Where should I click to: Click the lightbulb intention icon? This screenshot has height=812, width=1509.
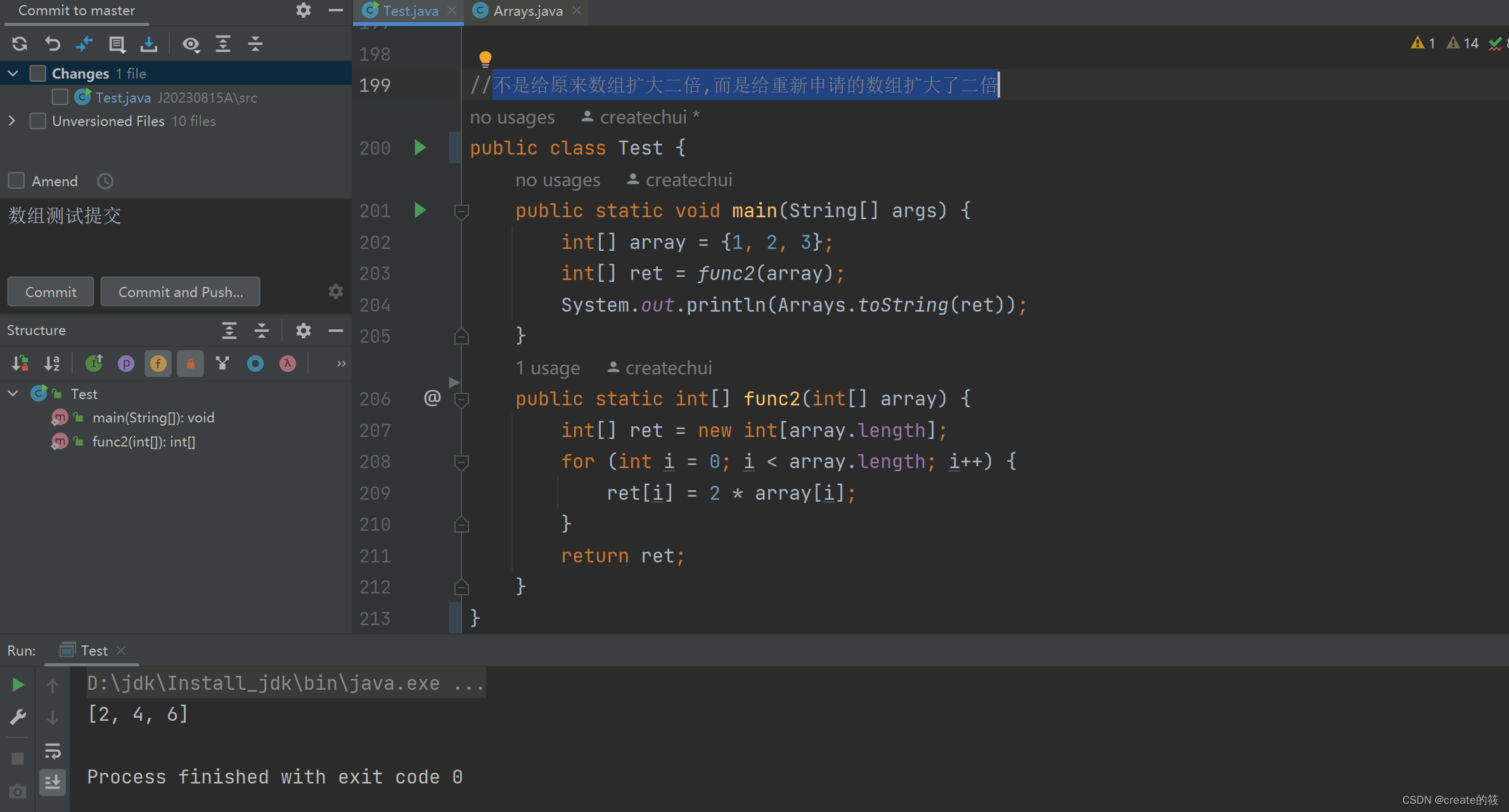click(485, 59)
